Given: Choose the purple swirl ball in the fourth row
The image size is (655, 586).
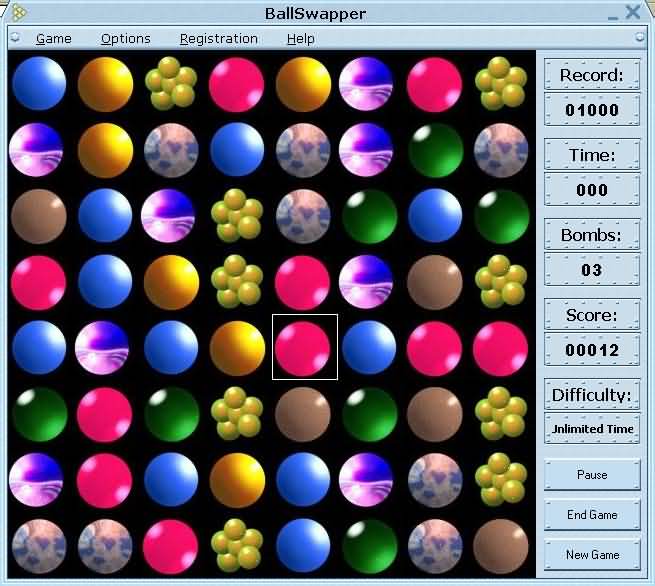Looking at the screenshot, I should [366, 282].
